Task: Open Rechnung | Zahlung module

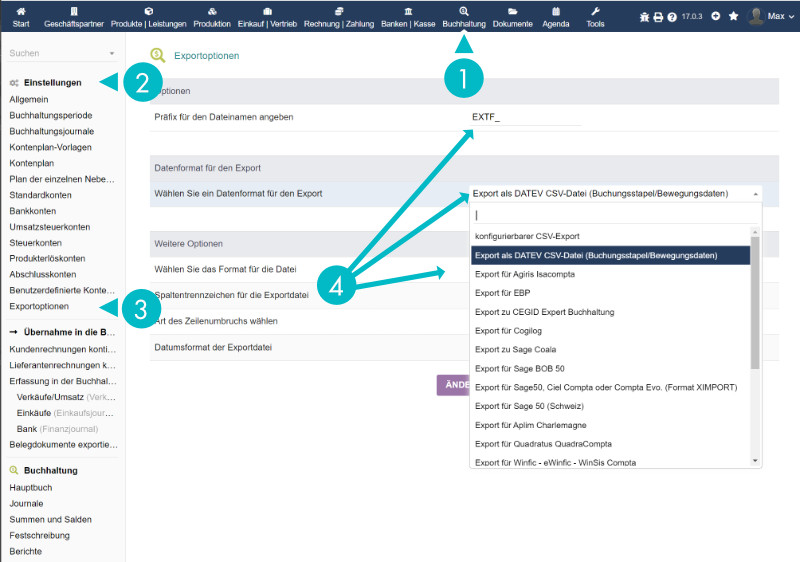Action: (x=339, y=17)
